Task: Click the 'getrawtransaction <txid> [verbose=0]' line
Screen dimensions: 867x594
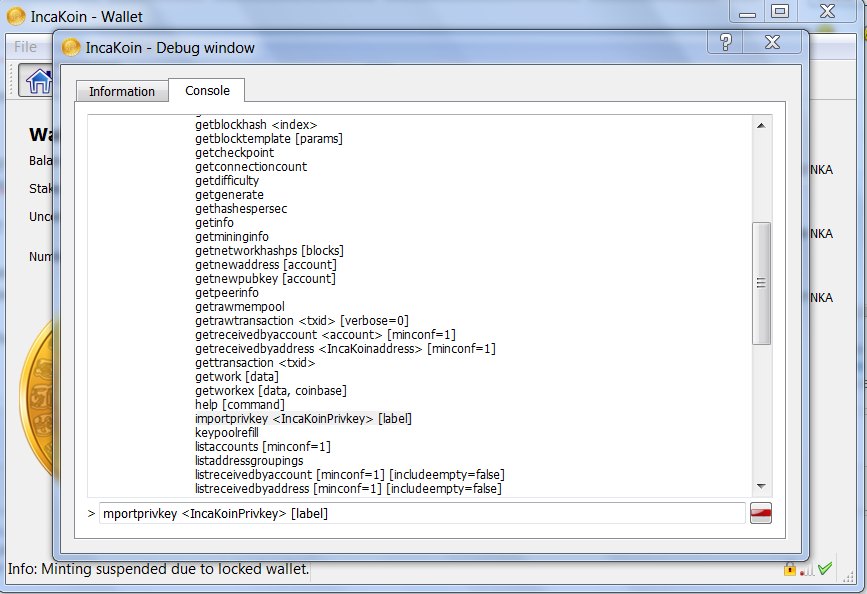Action: coord(302,321)
